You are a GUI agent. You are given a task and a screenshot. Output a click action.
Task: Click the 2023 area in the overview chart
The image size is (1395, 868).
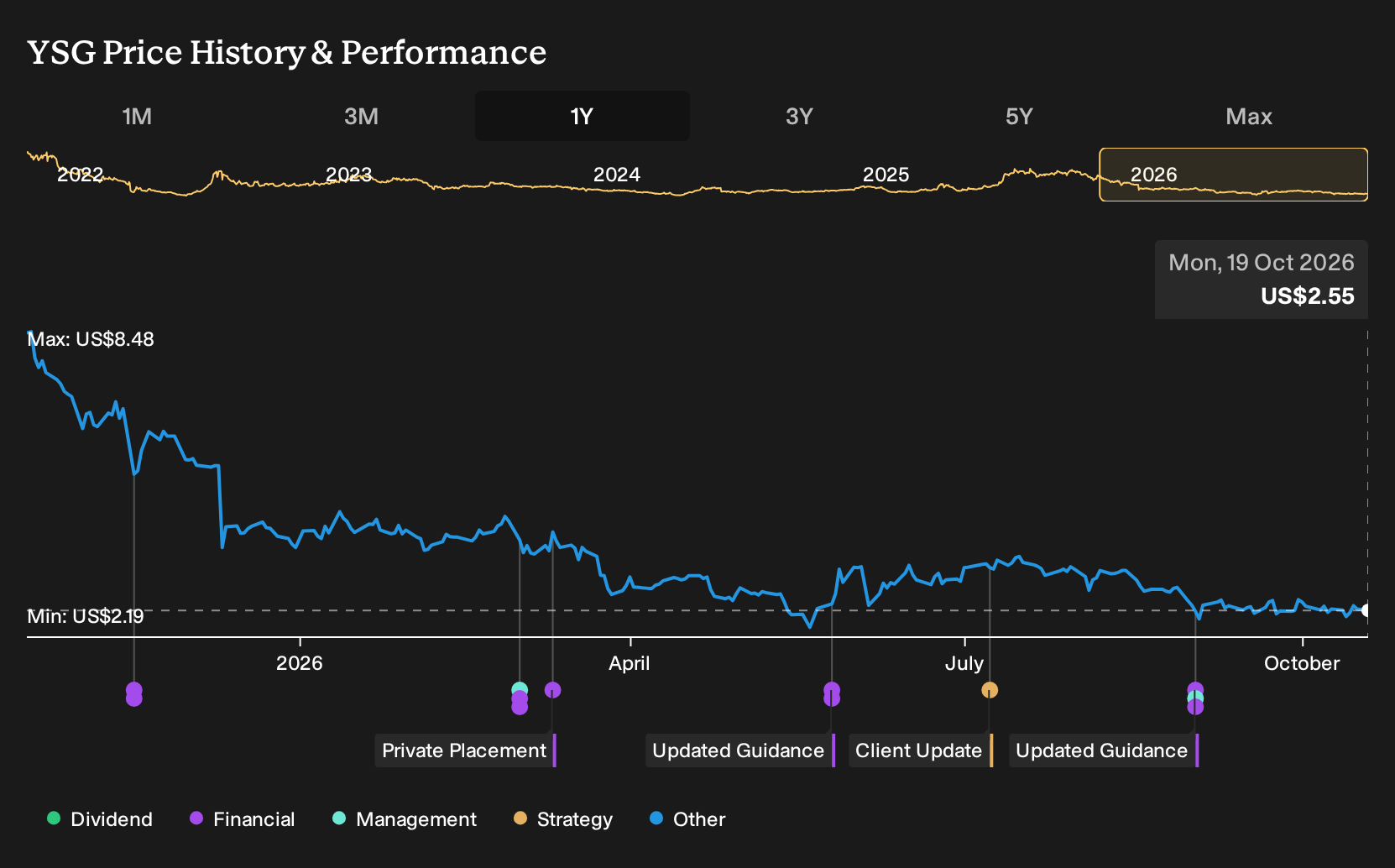(348, 175)
